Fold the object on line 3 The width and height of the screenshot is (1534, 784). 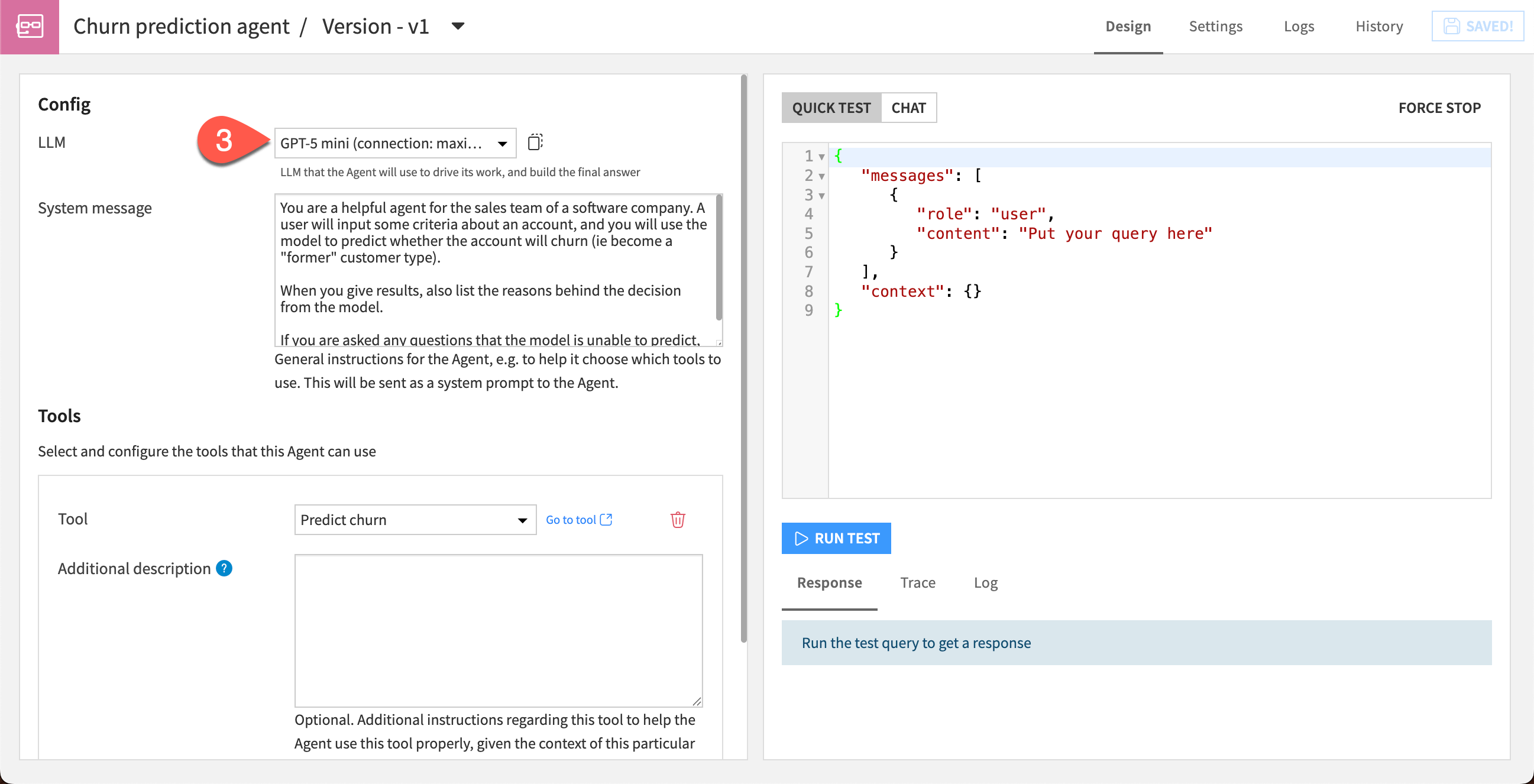pos(822,196)
